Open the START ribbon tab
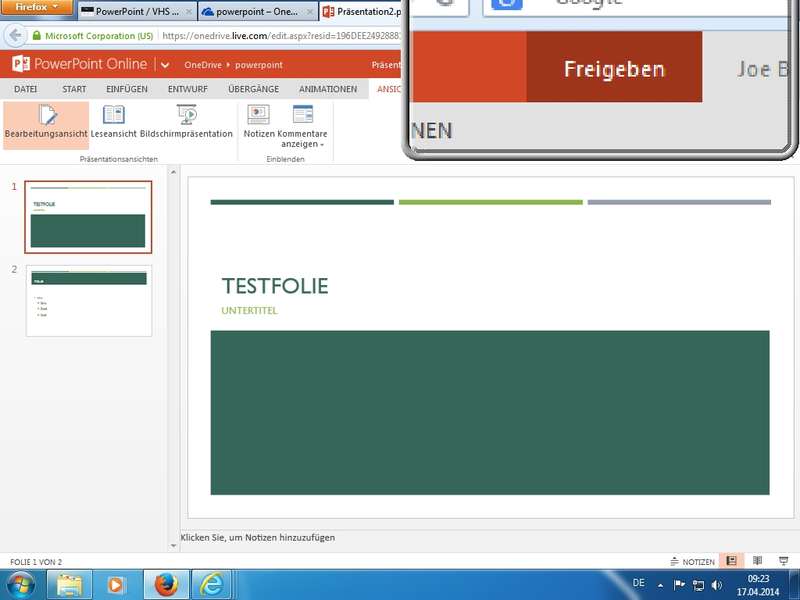Viewport: 800px width, 600px height. [74, 89]
